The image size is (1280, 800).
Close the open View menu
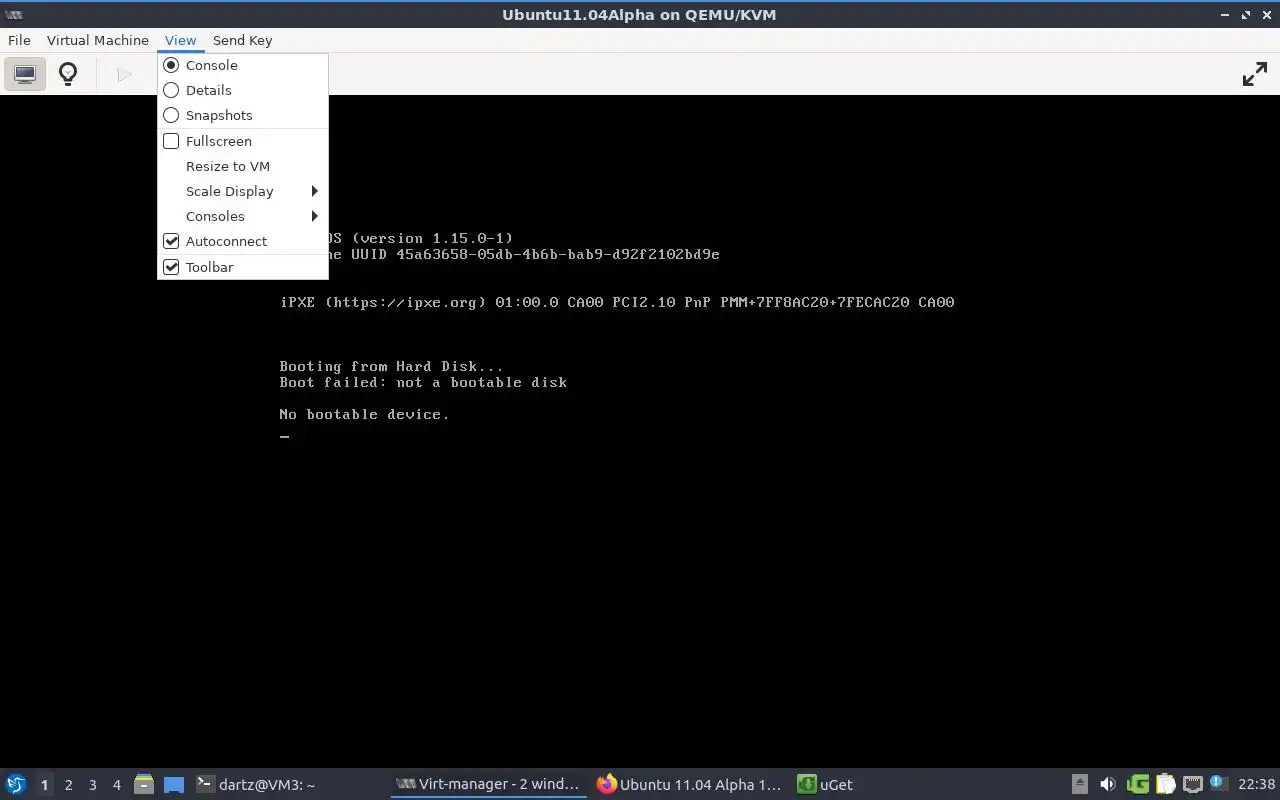(x=180, y=40)
